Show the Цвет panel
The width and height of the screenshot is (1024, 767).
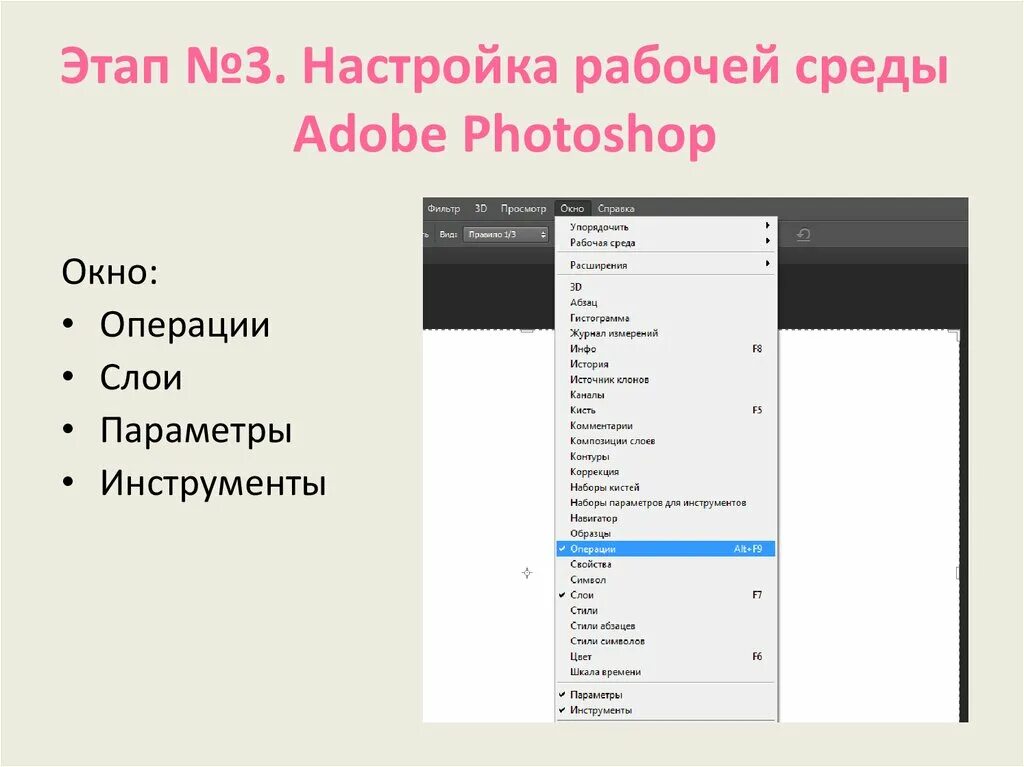[x=666, y=657]
